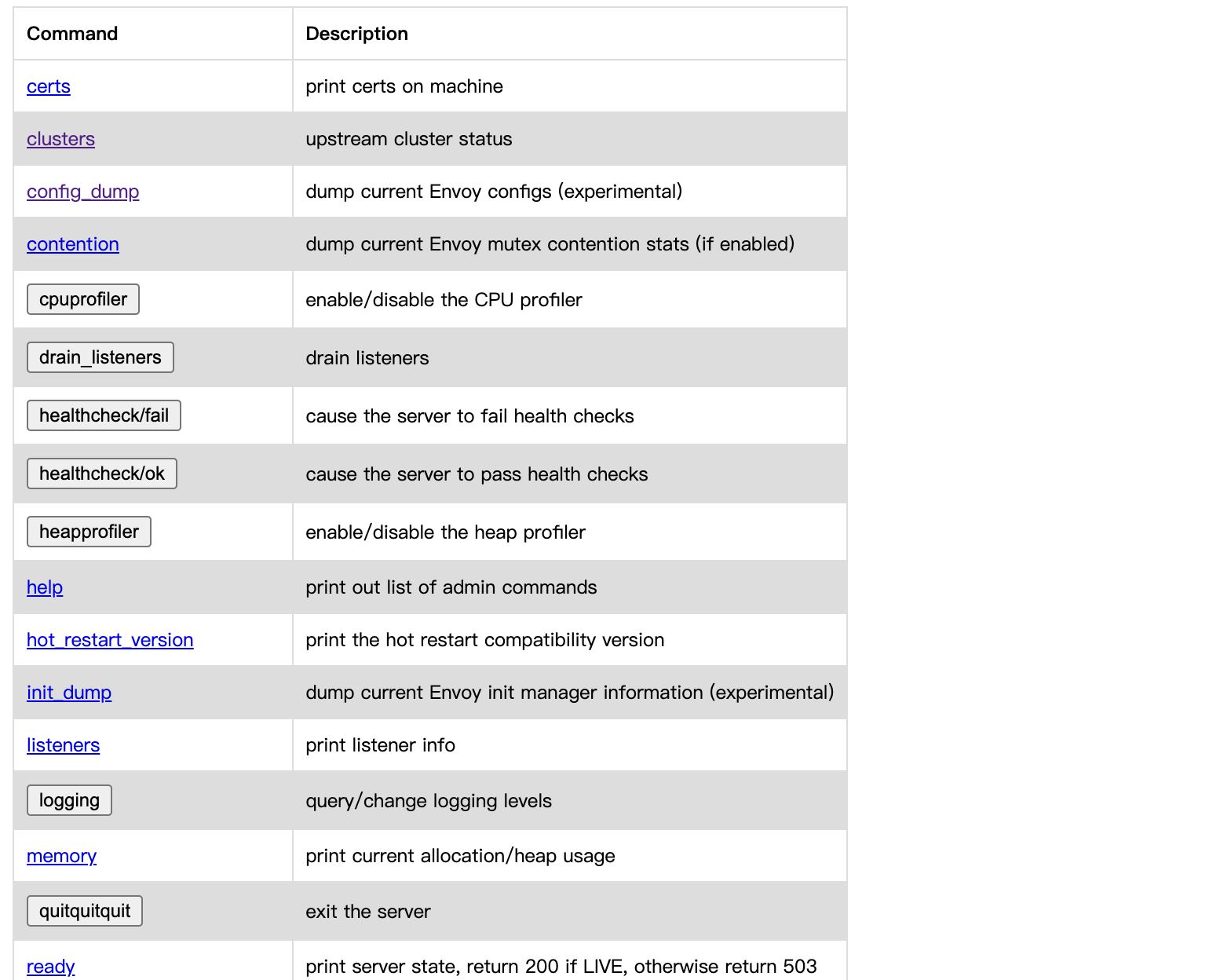The image size is (1220, 980).
Task: Select 'print listener info' description
Action: 381,745
